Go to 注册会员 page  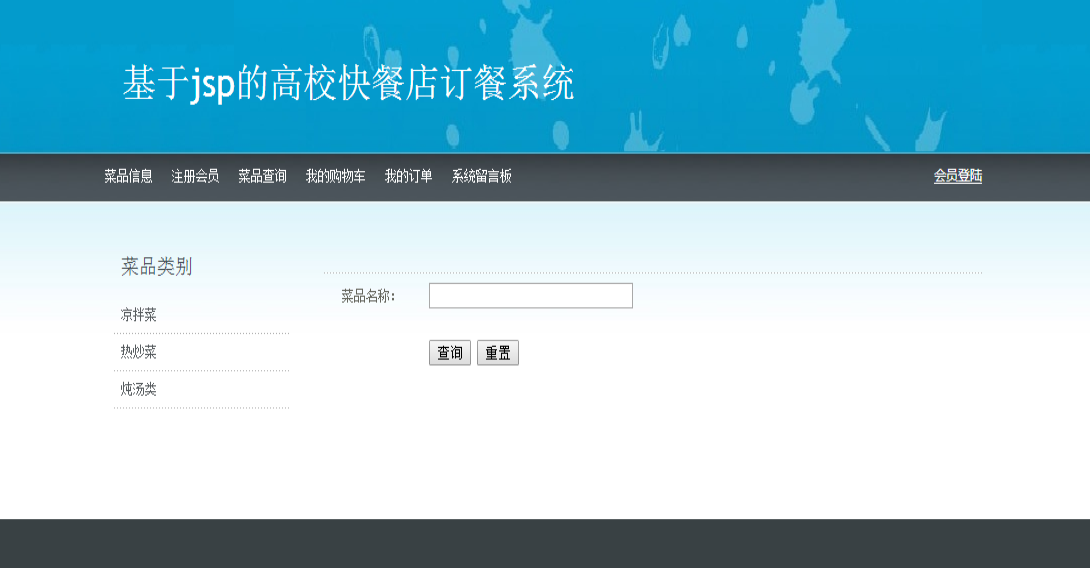coord(195,176)
